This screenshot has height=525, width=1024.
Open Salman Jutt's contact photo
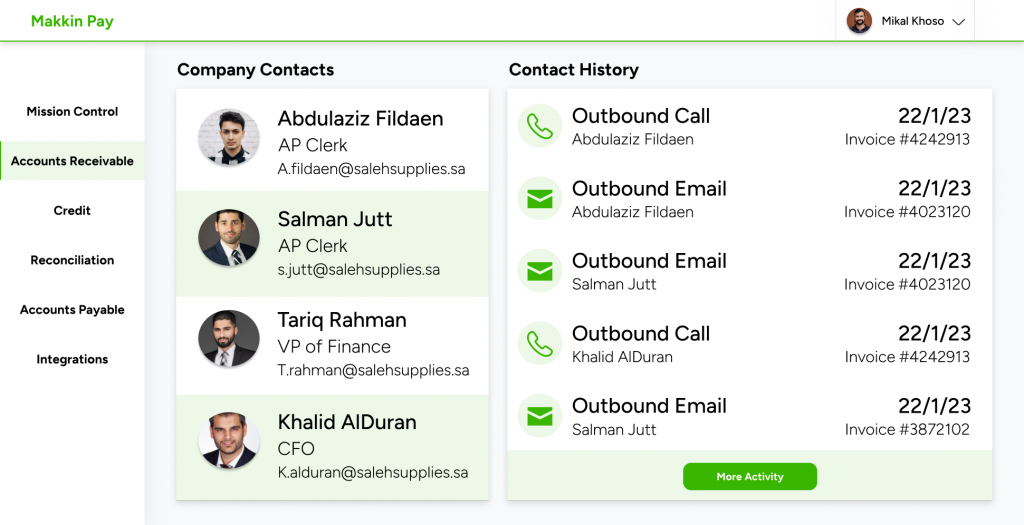[229, 239]
